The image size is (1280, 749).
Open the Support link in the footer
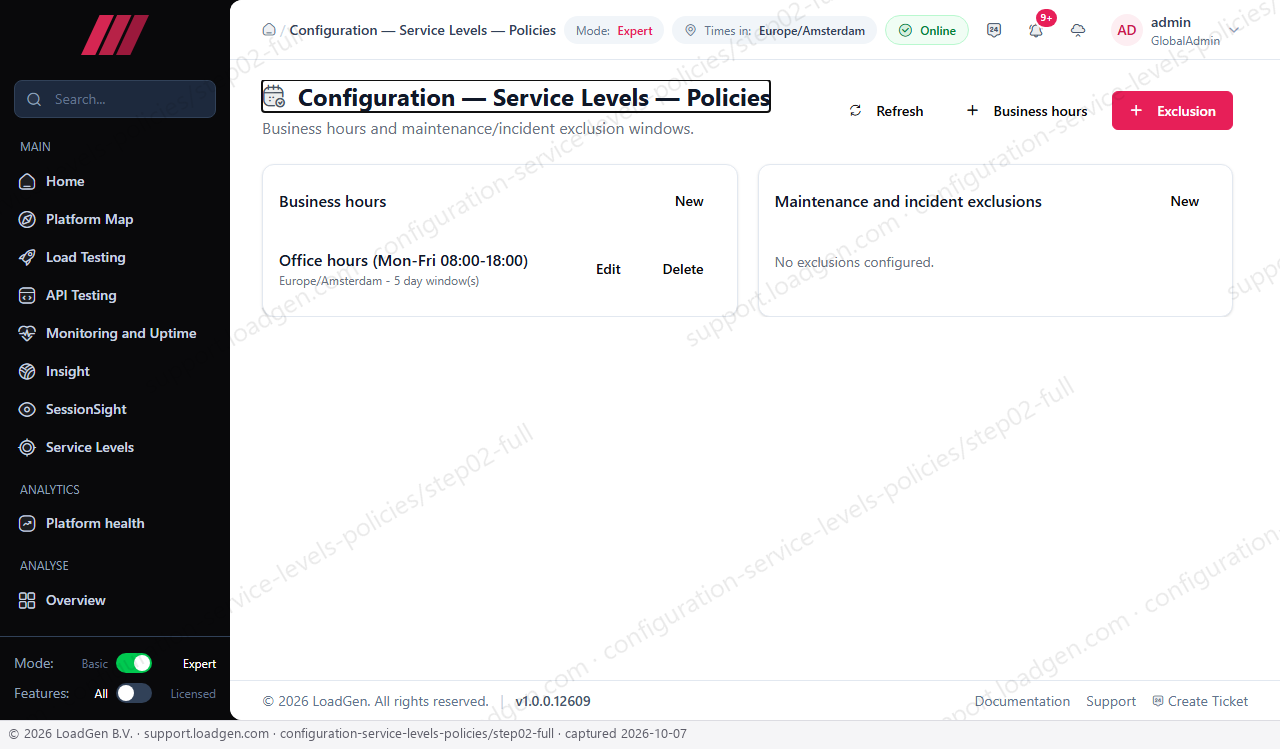pos(1111,701)
